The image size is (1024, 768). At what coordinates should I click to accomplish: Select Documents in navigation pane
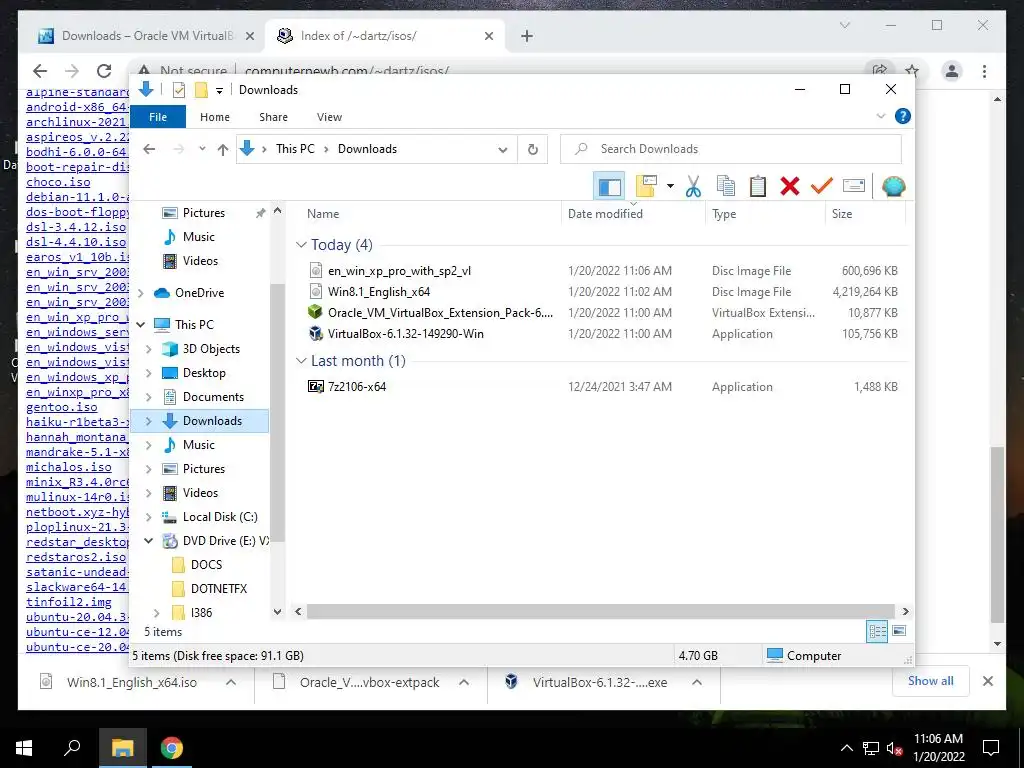pyautogui.click(x=213, y=397)
